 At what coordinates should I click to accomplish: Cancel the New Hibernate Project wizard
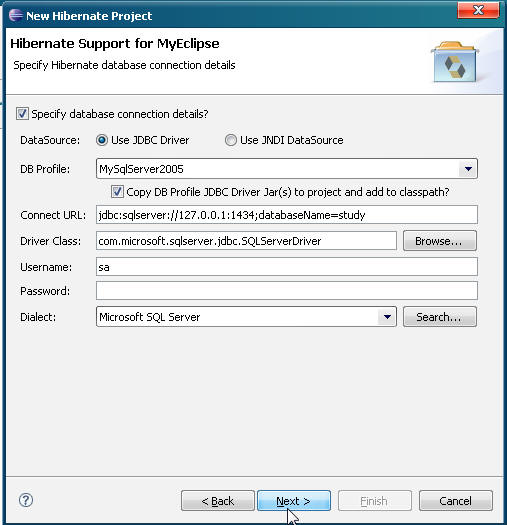[456, 501]
